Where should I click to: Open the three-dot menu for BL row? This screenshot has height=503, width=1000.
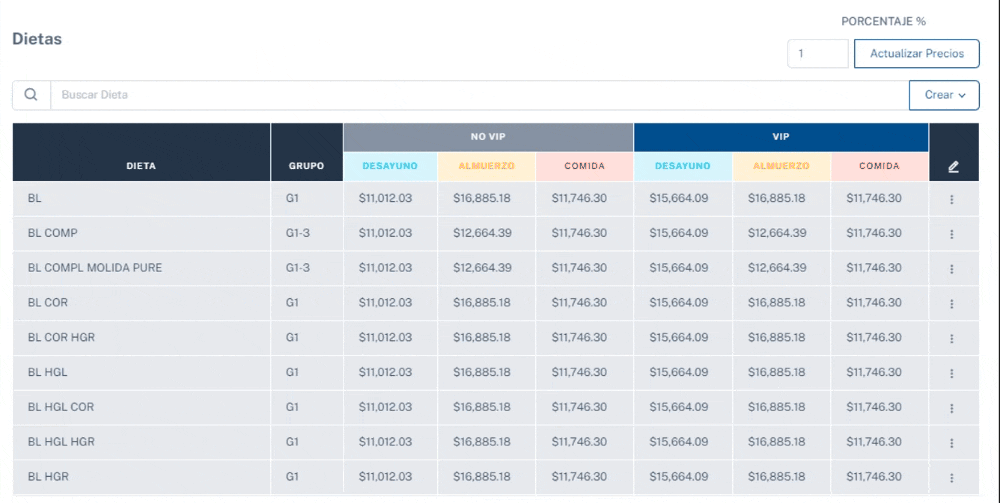[951, 199]
